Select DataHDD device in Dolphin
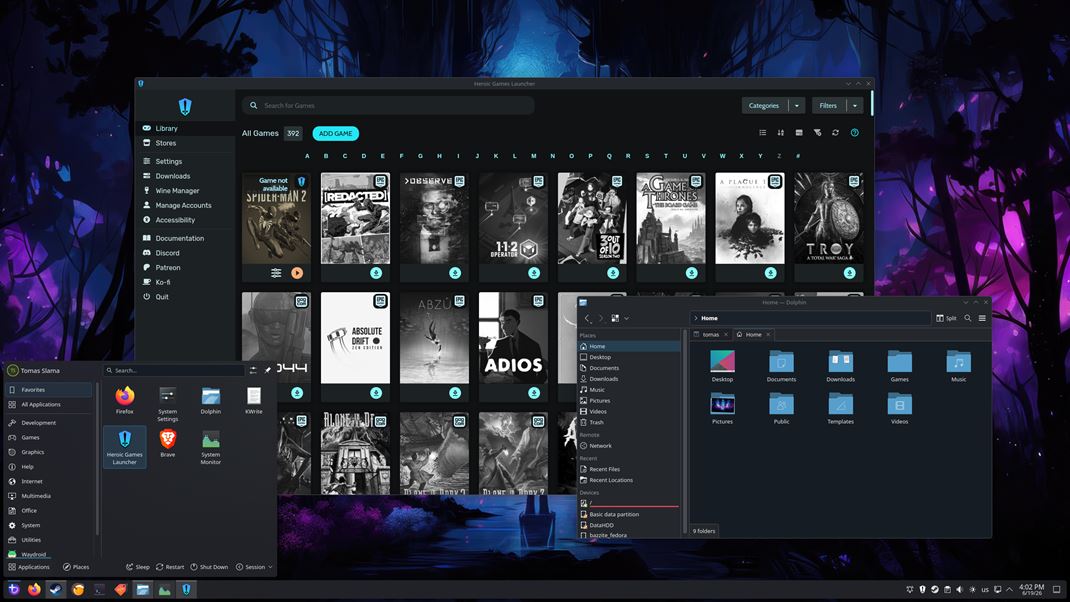This screenshot has width=1070, height=602. [x=629, y=526]
